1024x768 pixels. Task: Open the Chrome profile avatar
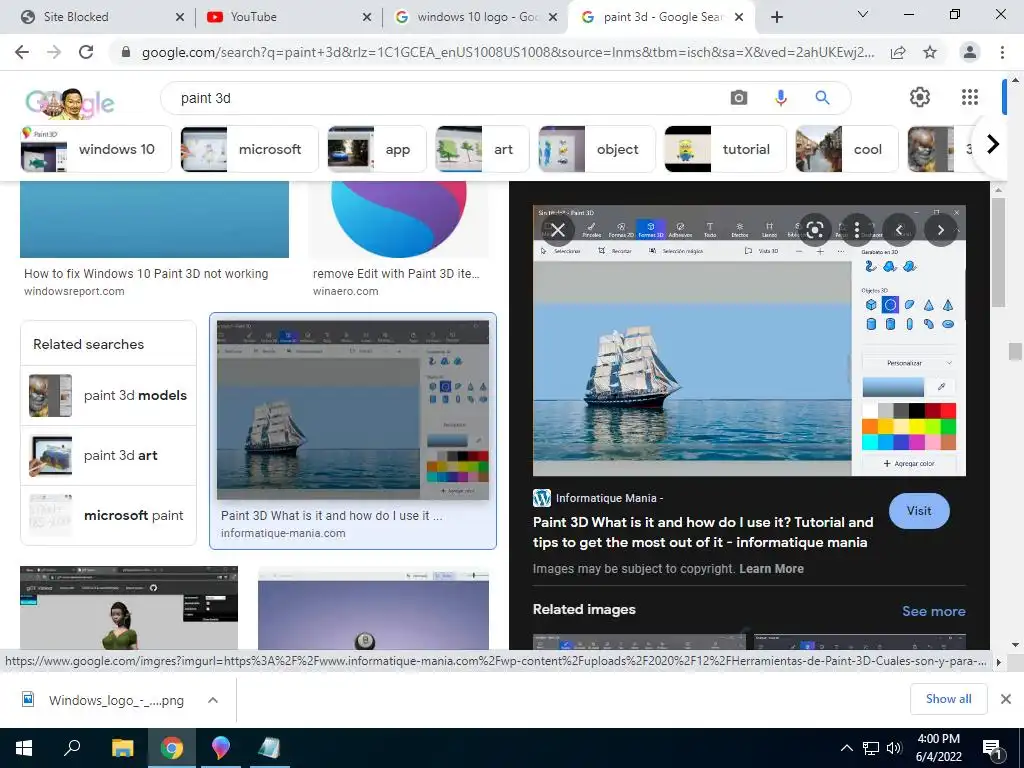[x=970, y=52]
